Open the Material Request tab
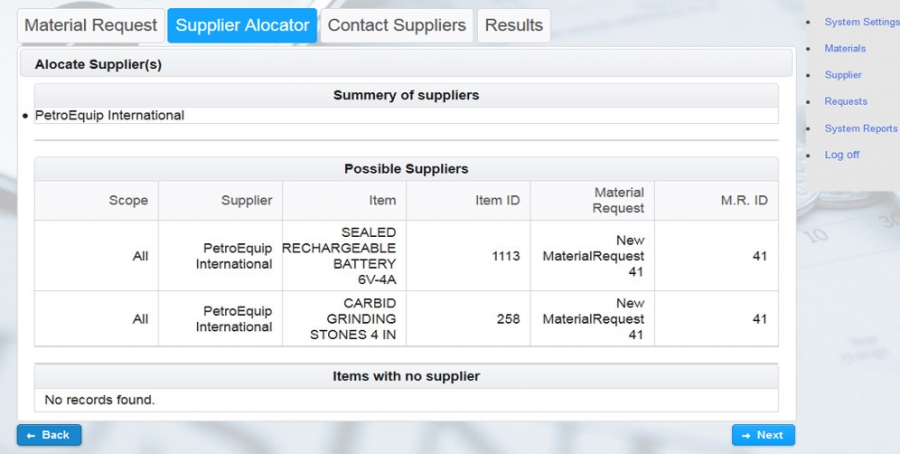900x454 pixels. point(91,26)
